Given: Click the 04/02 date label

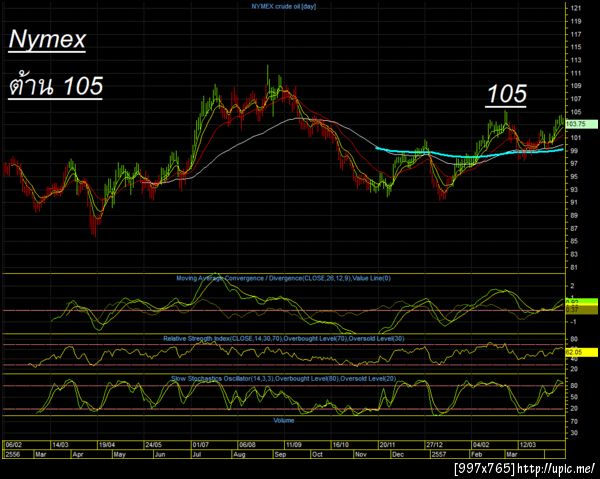Looking at the screenshot, I should click(481, 445).
